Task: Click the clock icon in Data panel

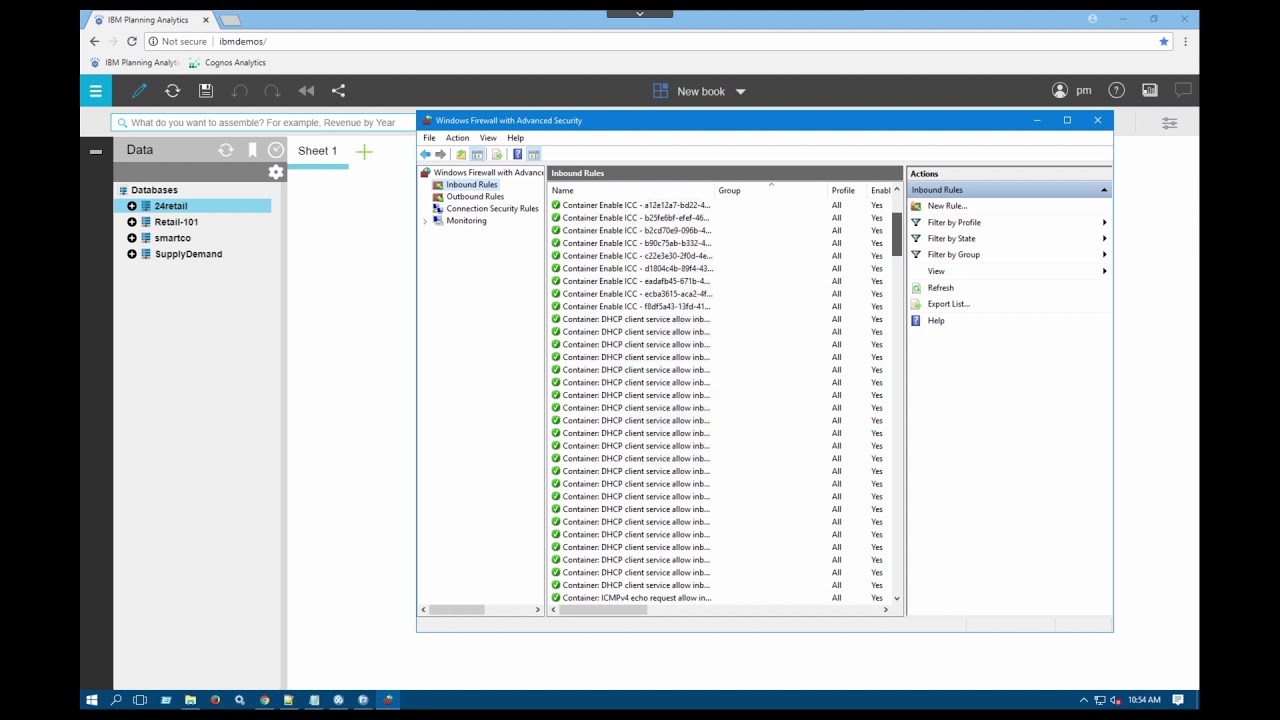Action: point(276,150)
